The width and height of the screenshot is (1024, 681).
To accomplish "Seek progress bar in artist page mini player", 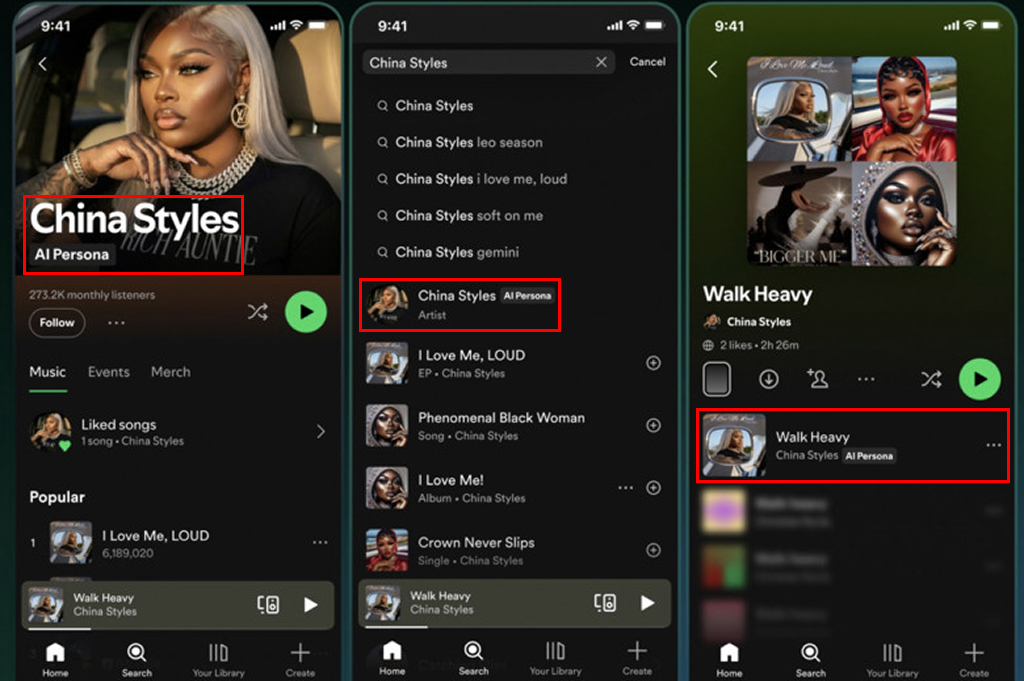I will [178, 629].
